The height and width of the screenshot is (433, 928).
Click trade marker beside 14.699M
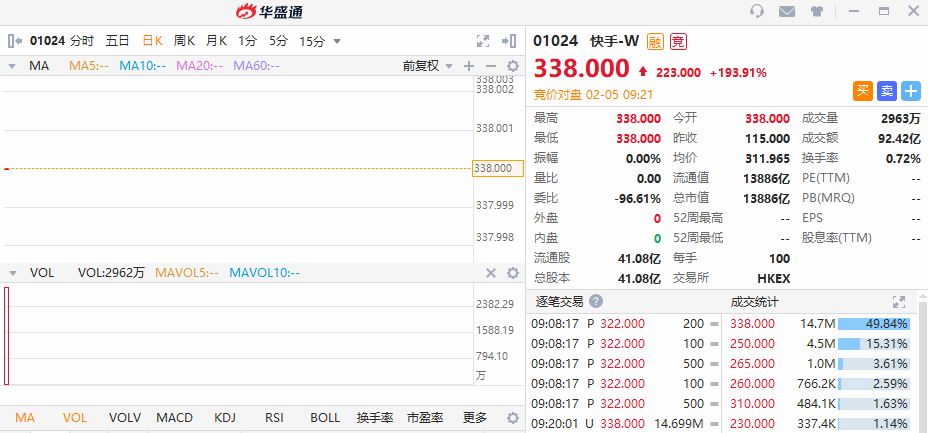pyautogui.click(x=714, y=424)
